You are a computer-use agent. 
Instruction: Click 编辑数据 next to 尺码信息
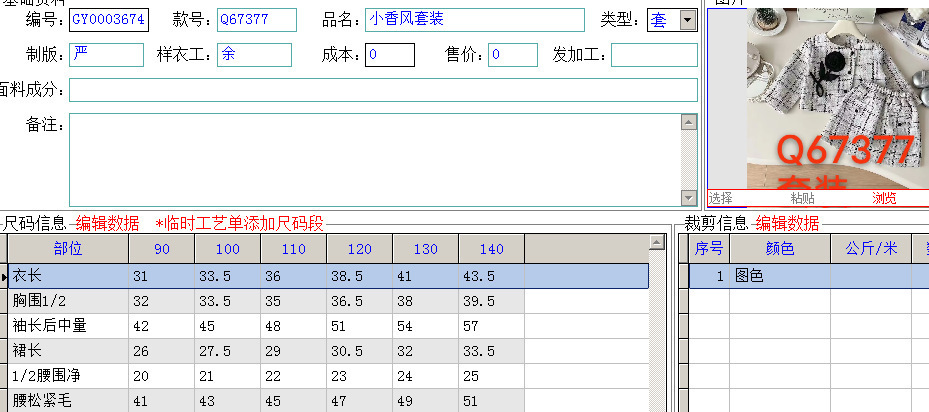click(x=107, y=223)
